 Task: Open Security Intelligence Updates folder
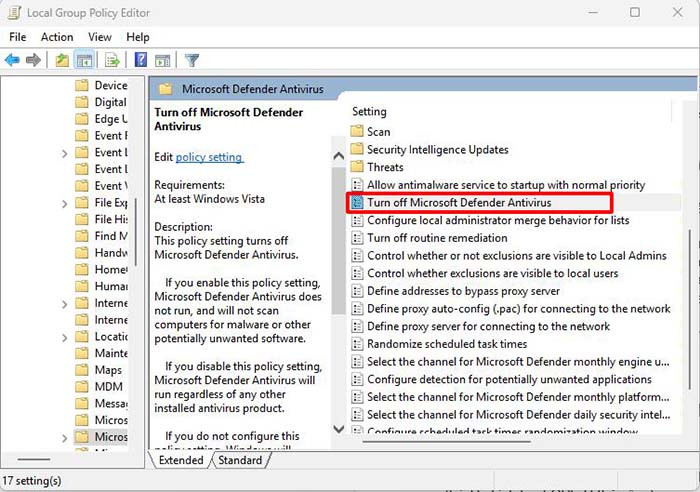pyautogui.click(x=429, y=150)
